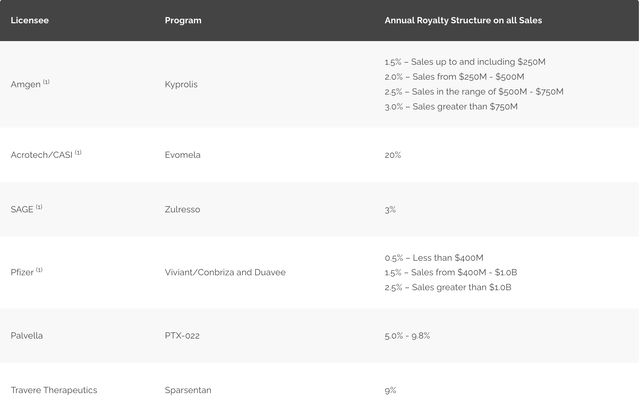Click the 1.5% sales up to $250M line
The height and width of the screenshot is (416, 640).
464,62
